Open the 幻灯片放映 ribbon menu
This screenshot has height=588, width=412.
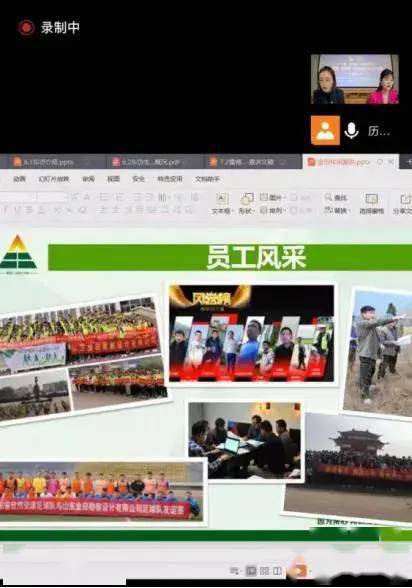[54, 179]
